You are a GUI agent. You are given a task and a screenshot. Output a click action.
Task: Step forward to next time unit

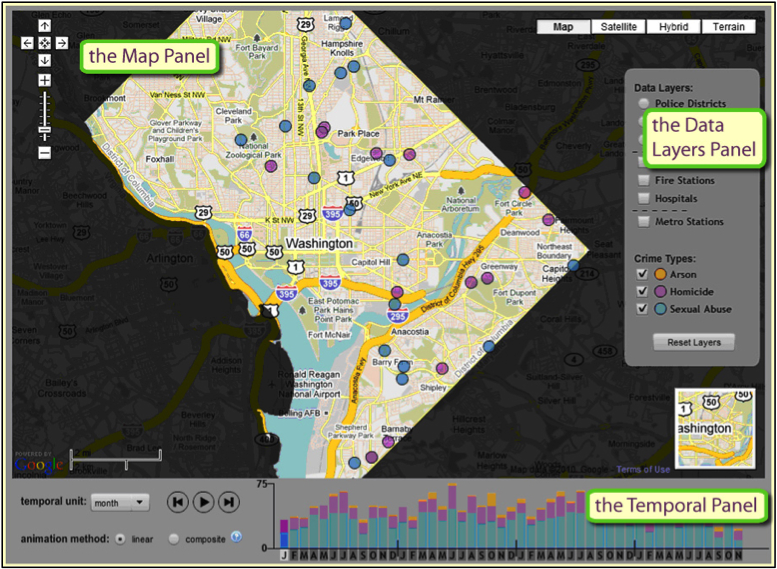coord(229,502)
